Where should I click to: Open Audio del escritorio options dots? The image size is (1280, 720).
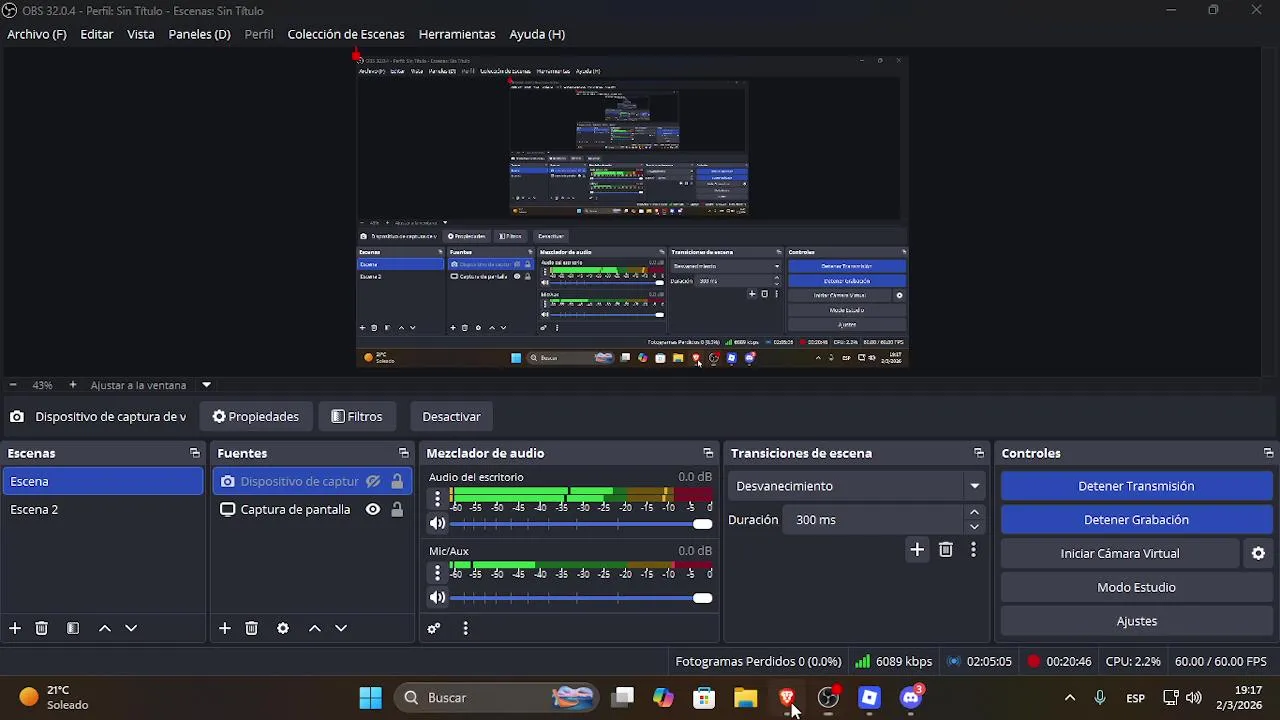(437, 498)
